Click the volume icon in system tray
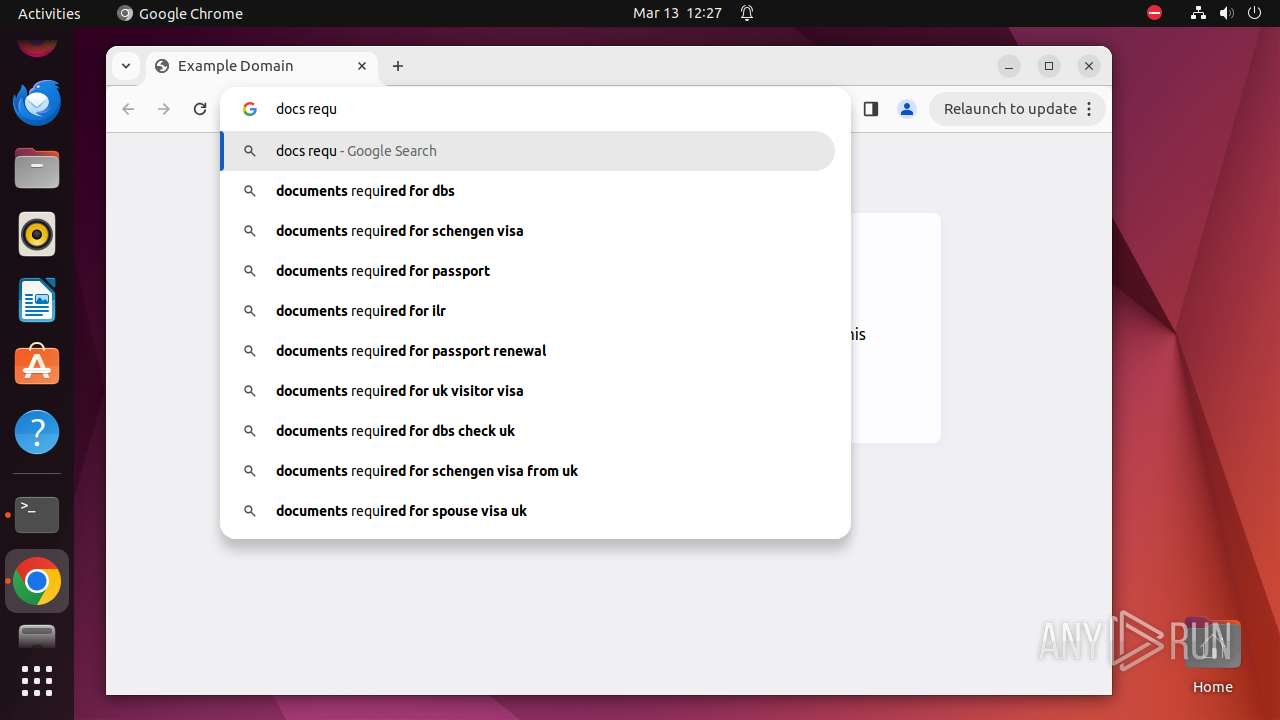 click(1226, 13)
